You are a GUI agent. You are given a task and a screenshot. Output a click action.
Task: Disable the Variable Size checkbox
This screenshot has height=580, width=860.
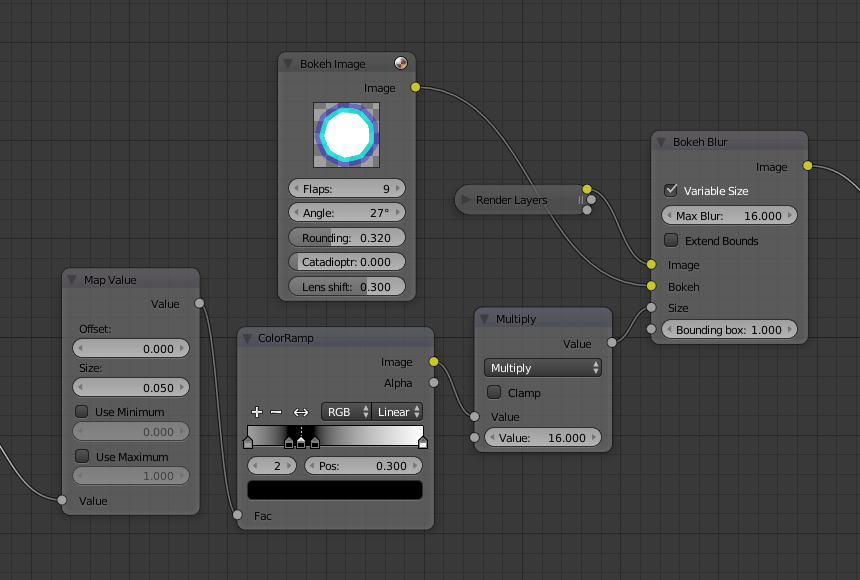click(671, 190)
